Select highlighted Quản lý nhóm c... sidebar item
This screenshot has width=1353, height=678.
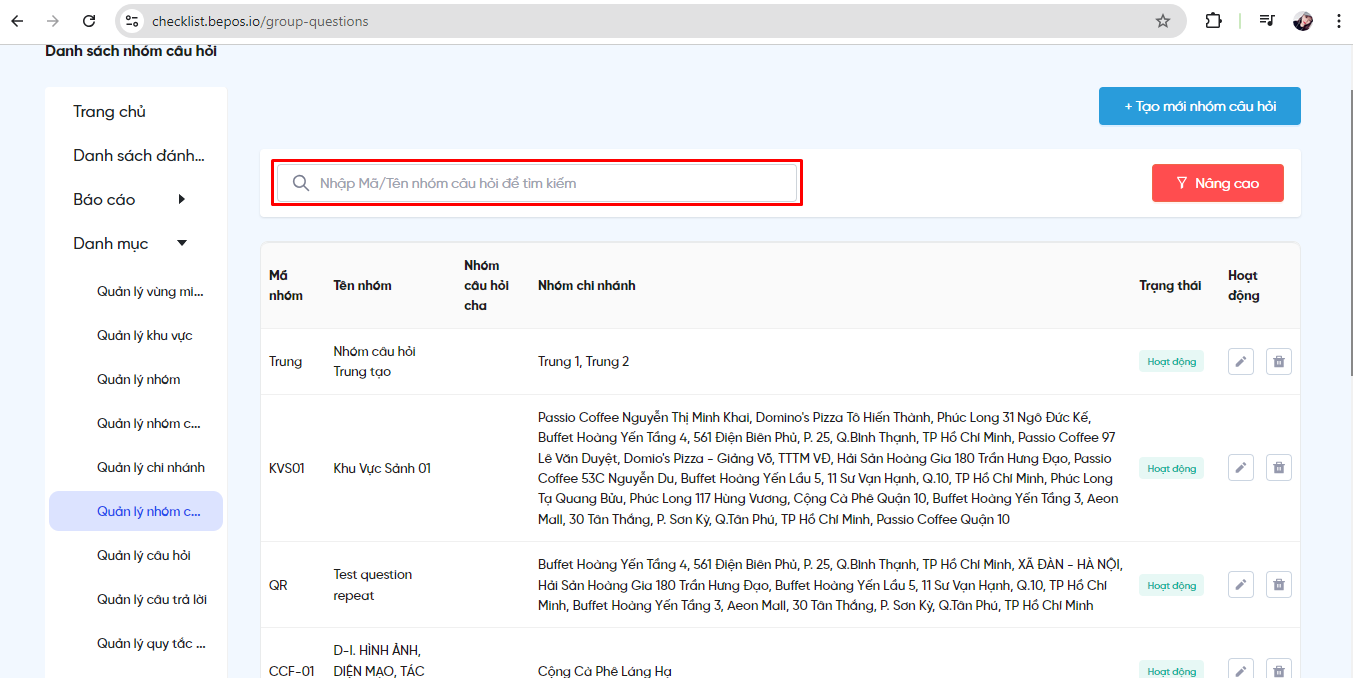click(136, 511)
